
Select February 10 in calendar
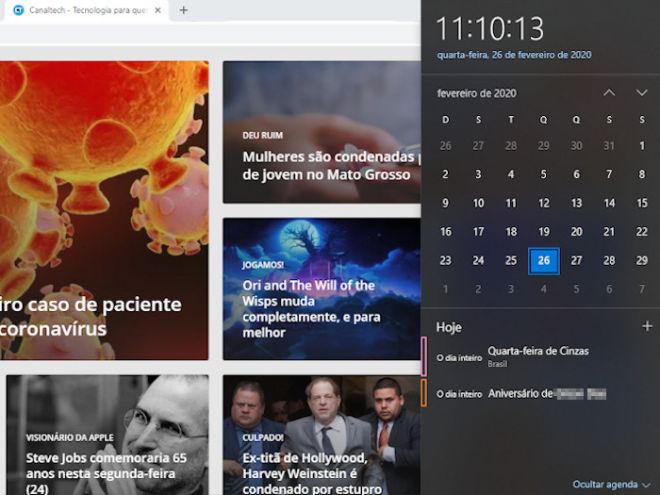coord(478,203)
